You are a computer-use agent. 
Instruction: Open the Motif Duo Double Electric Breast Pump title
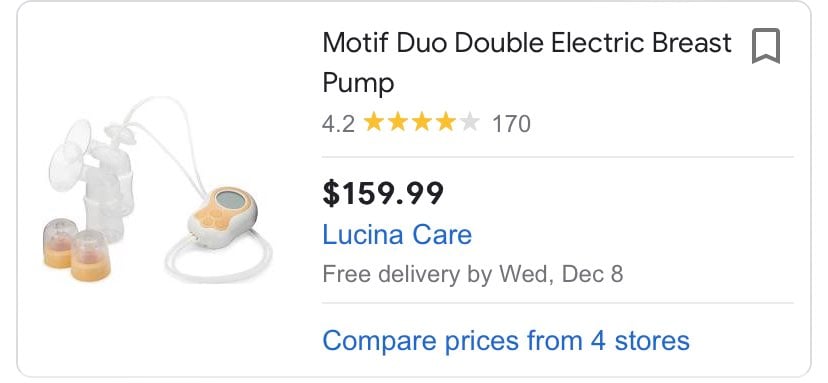[527, 62]
